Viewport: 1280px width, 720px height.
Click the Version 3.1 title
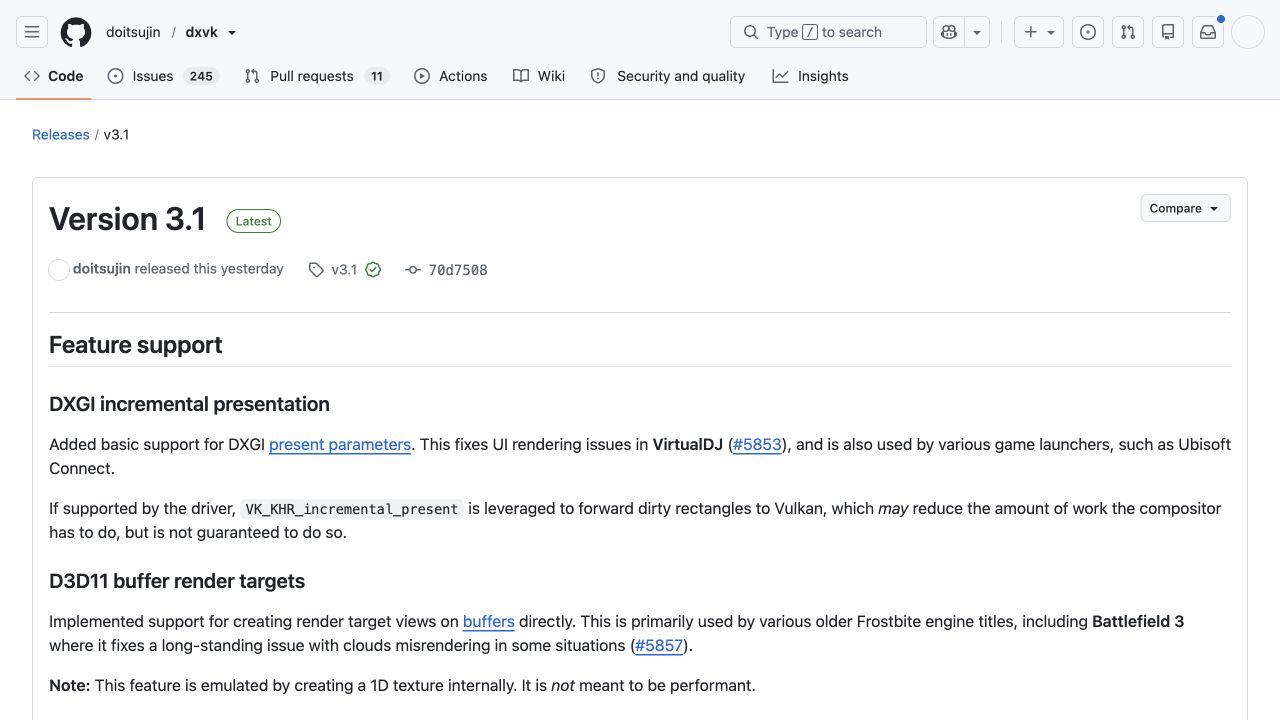127,219
